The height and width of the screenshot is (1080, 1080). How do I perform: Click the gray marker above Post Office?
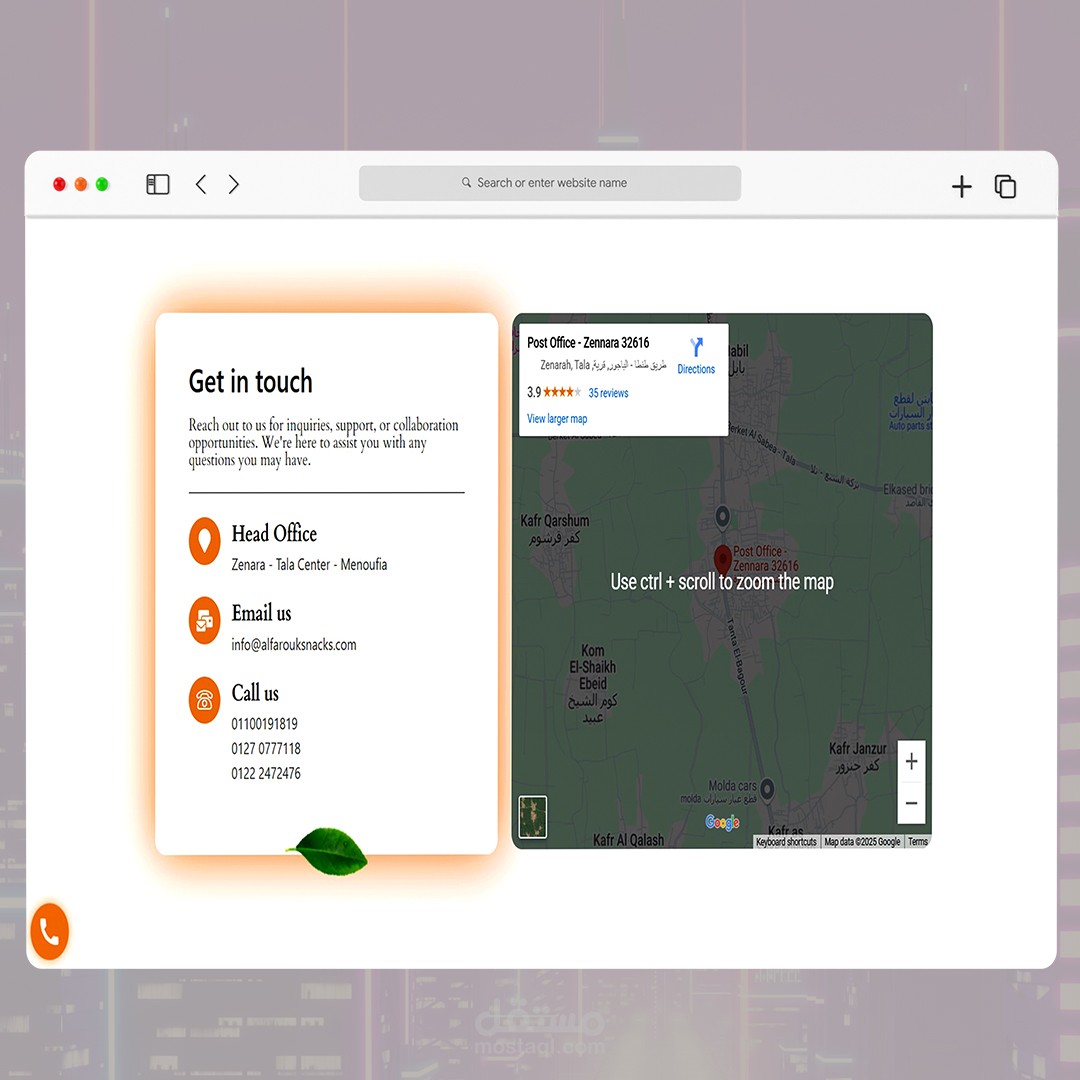[722, 516]
